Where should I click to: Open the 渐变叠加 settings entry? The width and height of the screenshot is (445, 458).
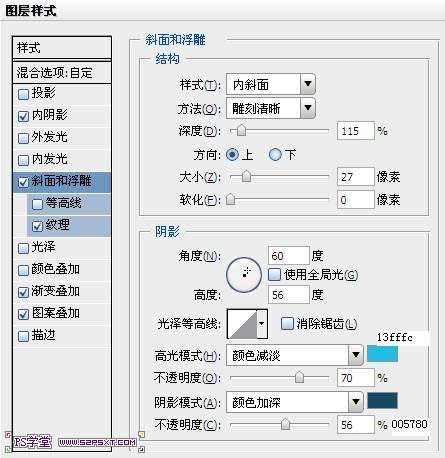[x=55, y=291]
